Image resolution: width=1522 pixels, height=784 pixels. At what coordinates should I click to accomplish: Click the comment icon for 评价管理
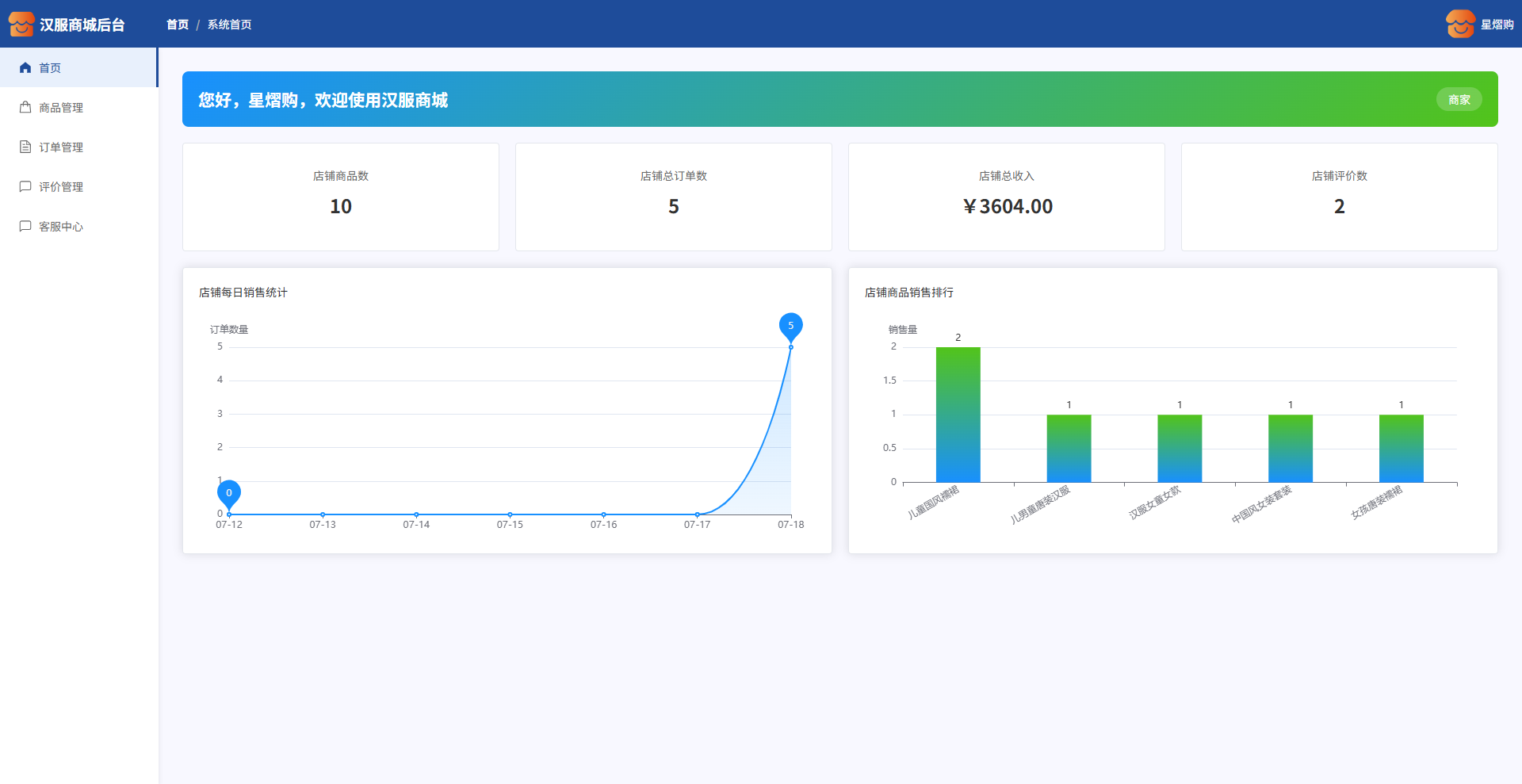[x=25, y=187]
